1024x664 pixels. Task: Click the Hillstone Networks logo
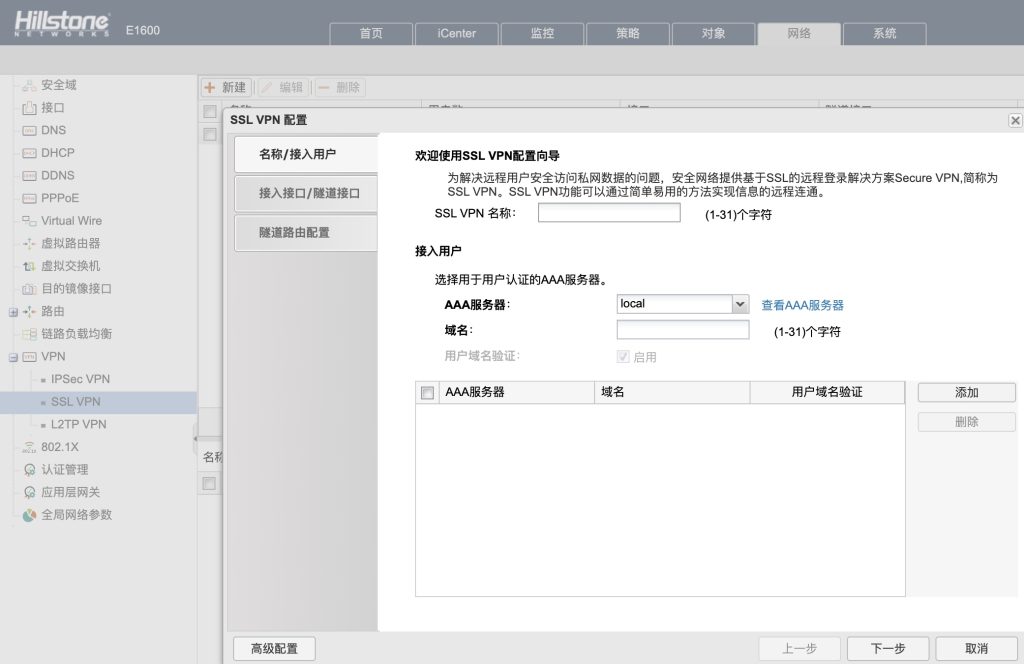[x=62, y=24]
